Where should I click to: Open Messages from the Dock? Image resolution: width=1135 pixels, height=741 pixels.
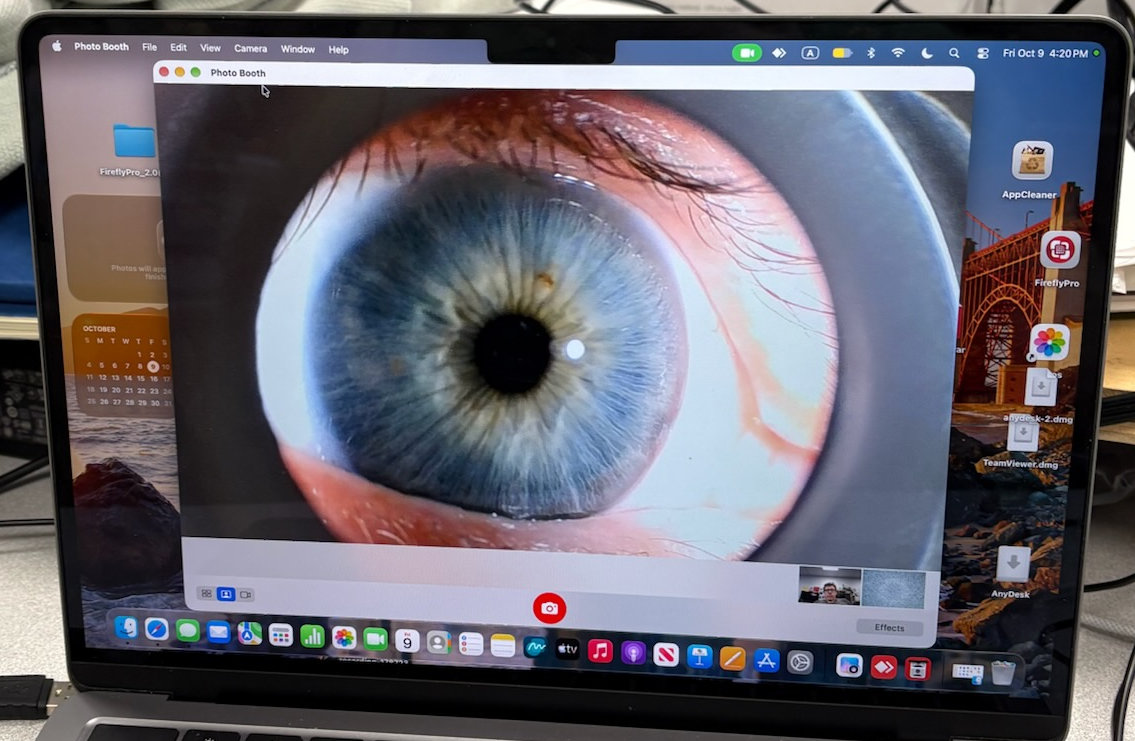coord(187,630)
